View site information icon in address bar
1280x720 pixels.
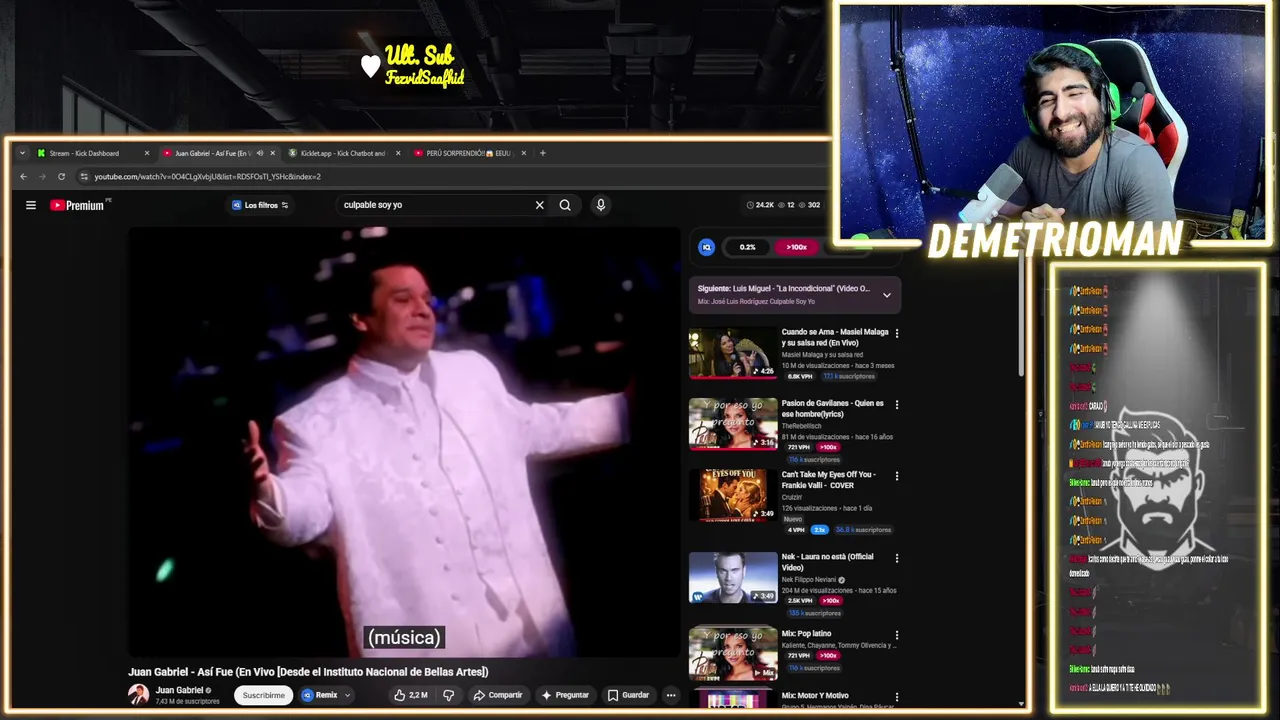[84, 177]
